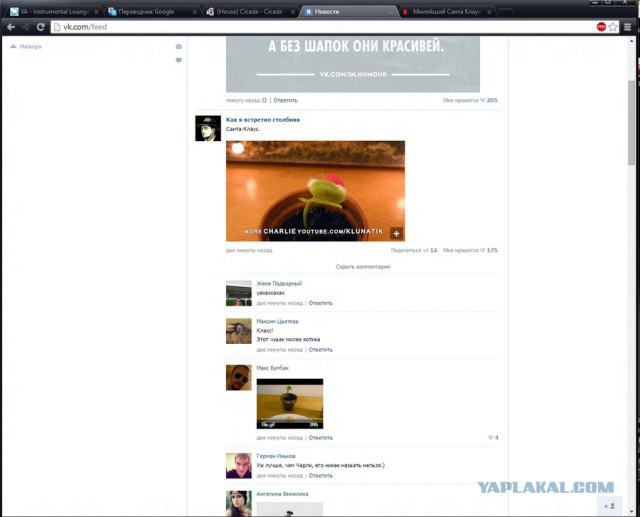Play the Venus flytrap Santa gif
Screen dimensions: 640x517
pyautogui.click(x=316, y=191)
